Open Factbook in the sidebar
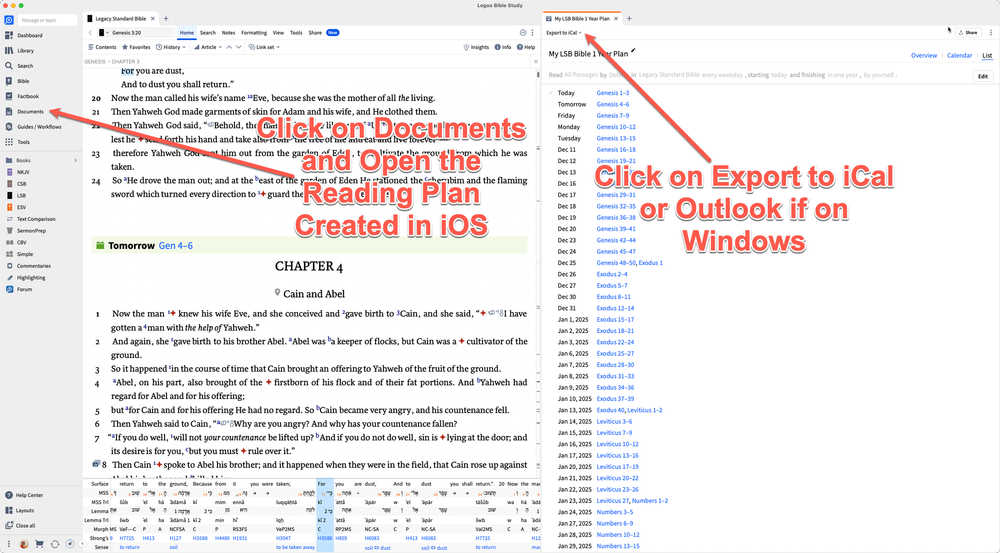Screen dimensions: 1000x553 coord(22,96)
